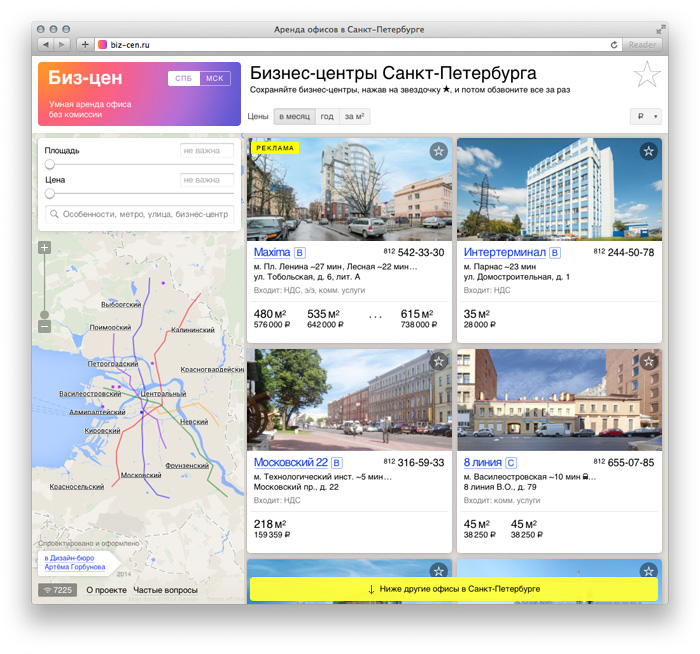Reload the page in the address bar
The width and height of the screenshot is (700, 654).
[x=614, y=45]
